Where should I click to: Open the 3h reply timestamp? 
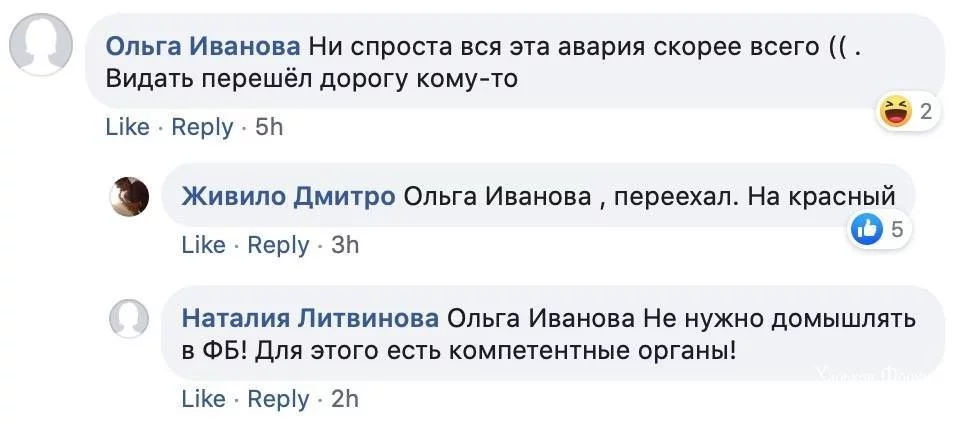pyautogui.click(x=344, y=244)
